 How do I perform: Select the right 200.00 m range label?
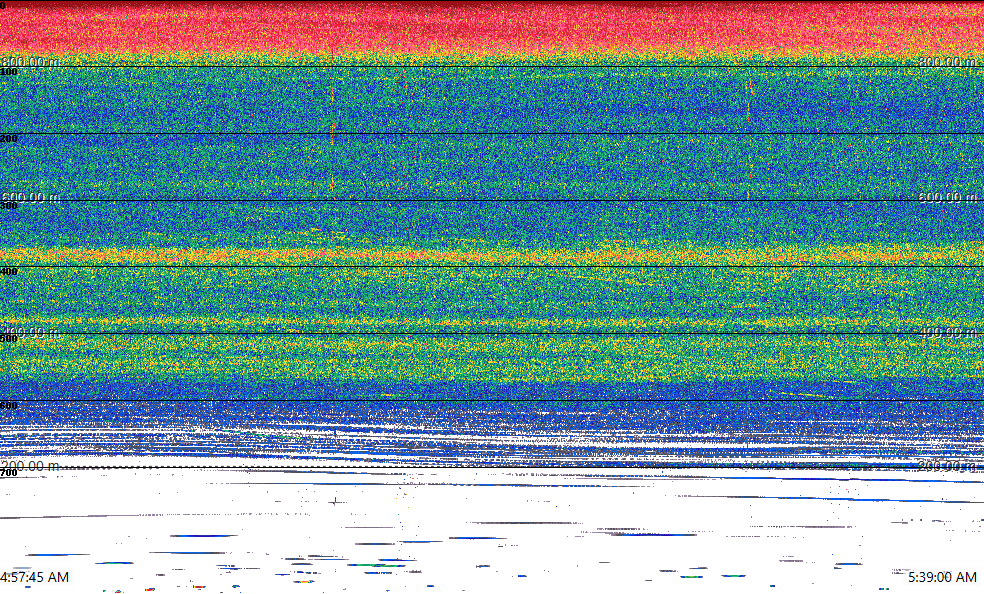[947, 466]
